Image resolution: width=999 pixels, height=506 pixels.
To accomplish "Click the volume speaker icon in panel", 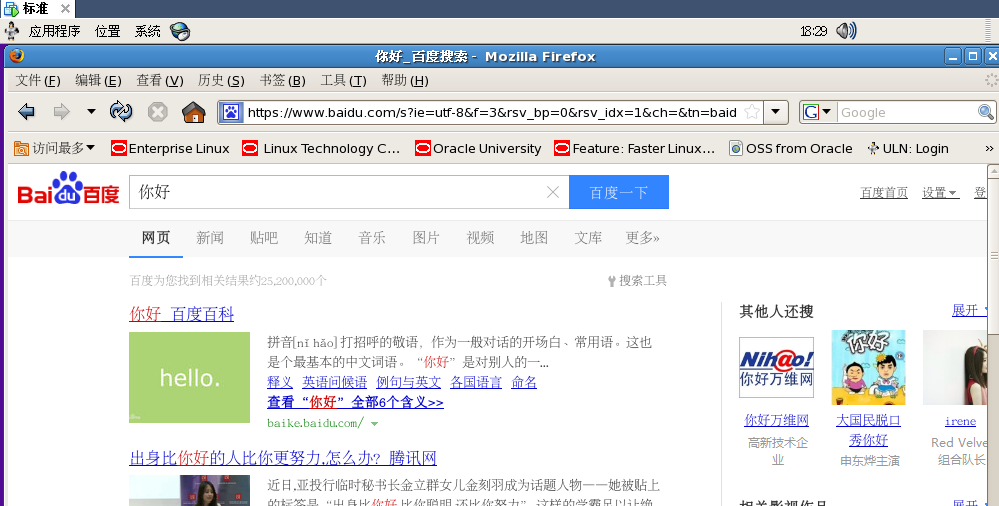I will [846, 31].
